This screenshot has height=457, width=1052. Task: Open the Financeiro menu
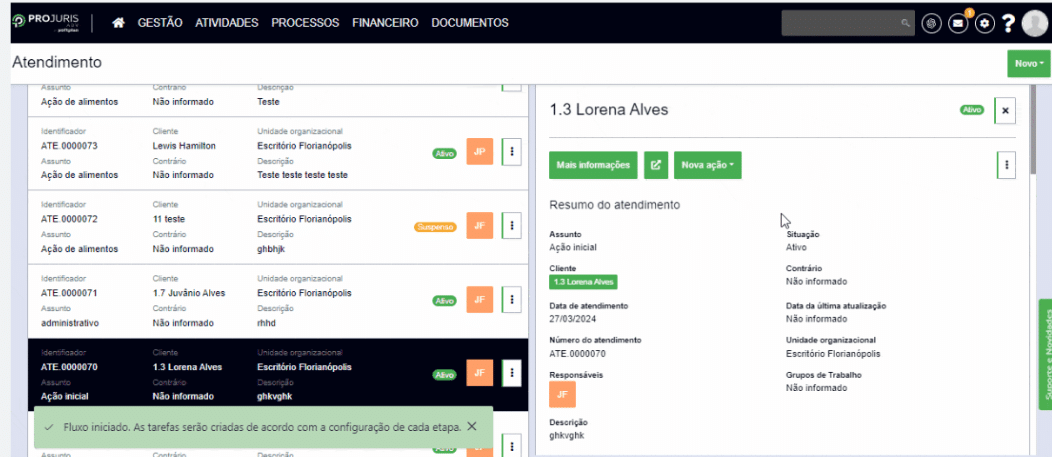tap(385, 23)
